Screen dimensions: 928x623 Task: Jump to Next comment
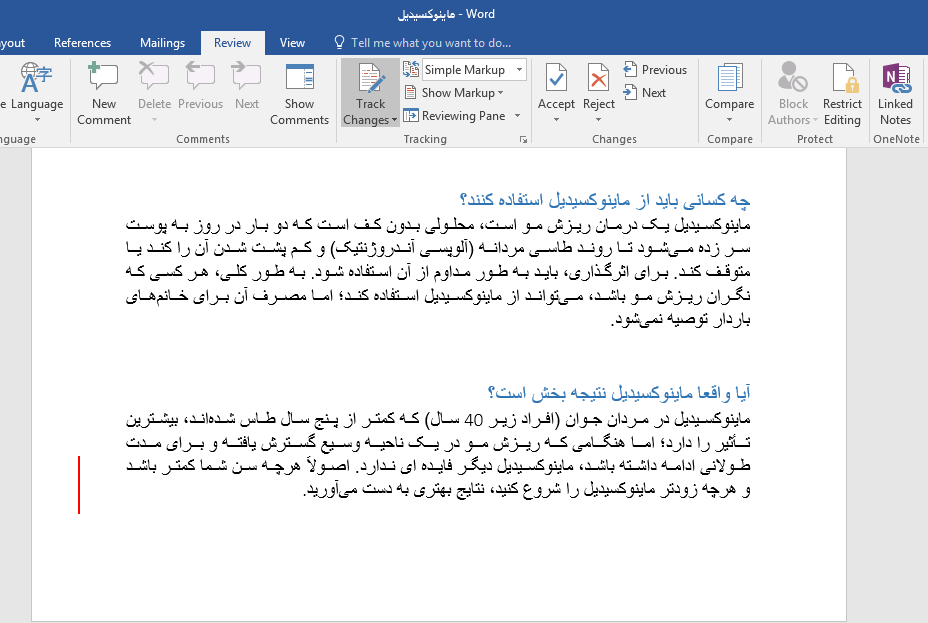click(x=246, y=87)
